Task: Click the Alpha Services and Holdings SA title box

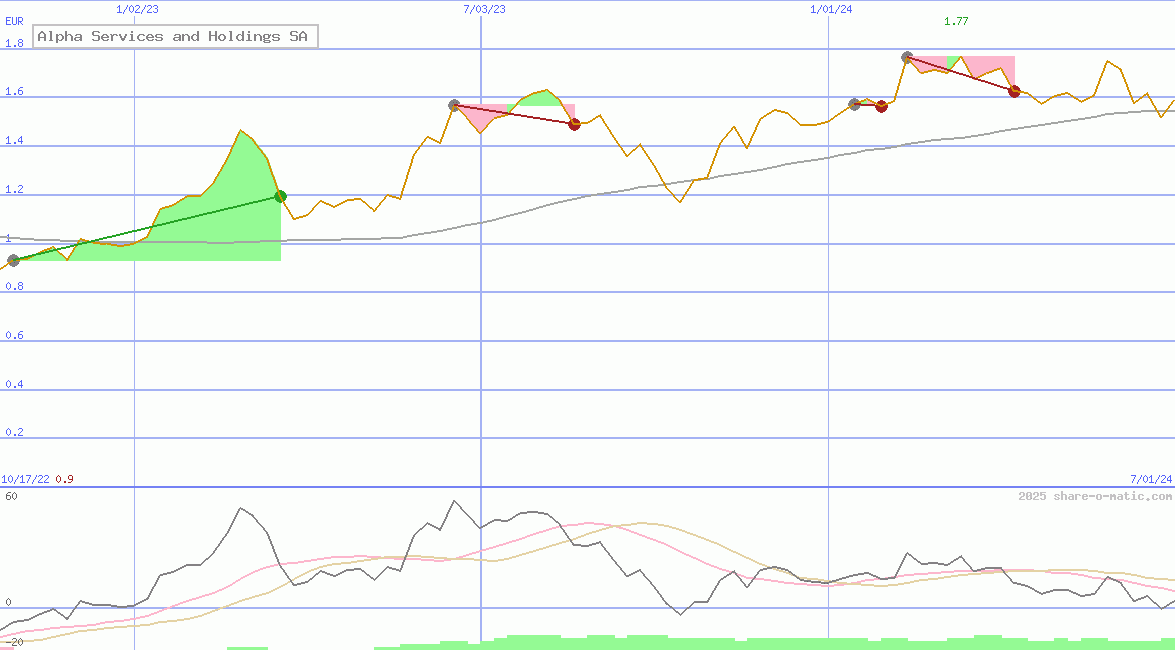Action: click(175, 37)
